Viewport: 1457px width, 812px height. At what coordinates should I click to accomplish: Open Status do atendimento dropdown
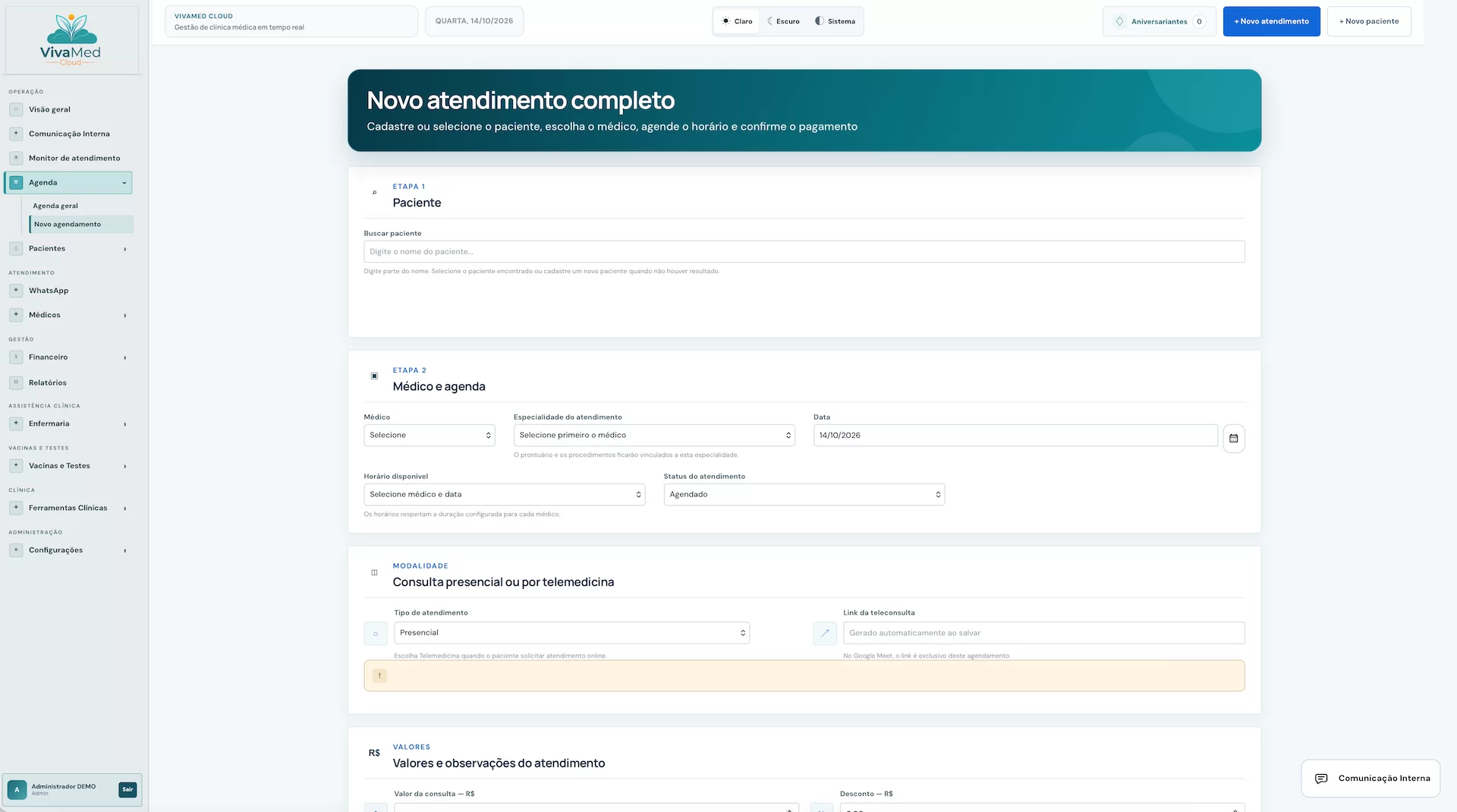coord(804,495)
